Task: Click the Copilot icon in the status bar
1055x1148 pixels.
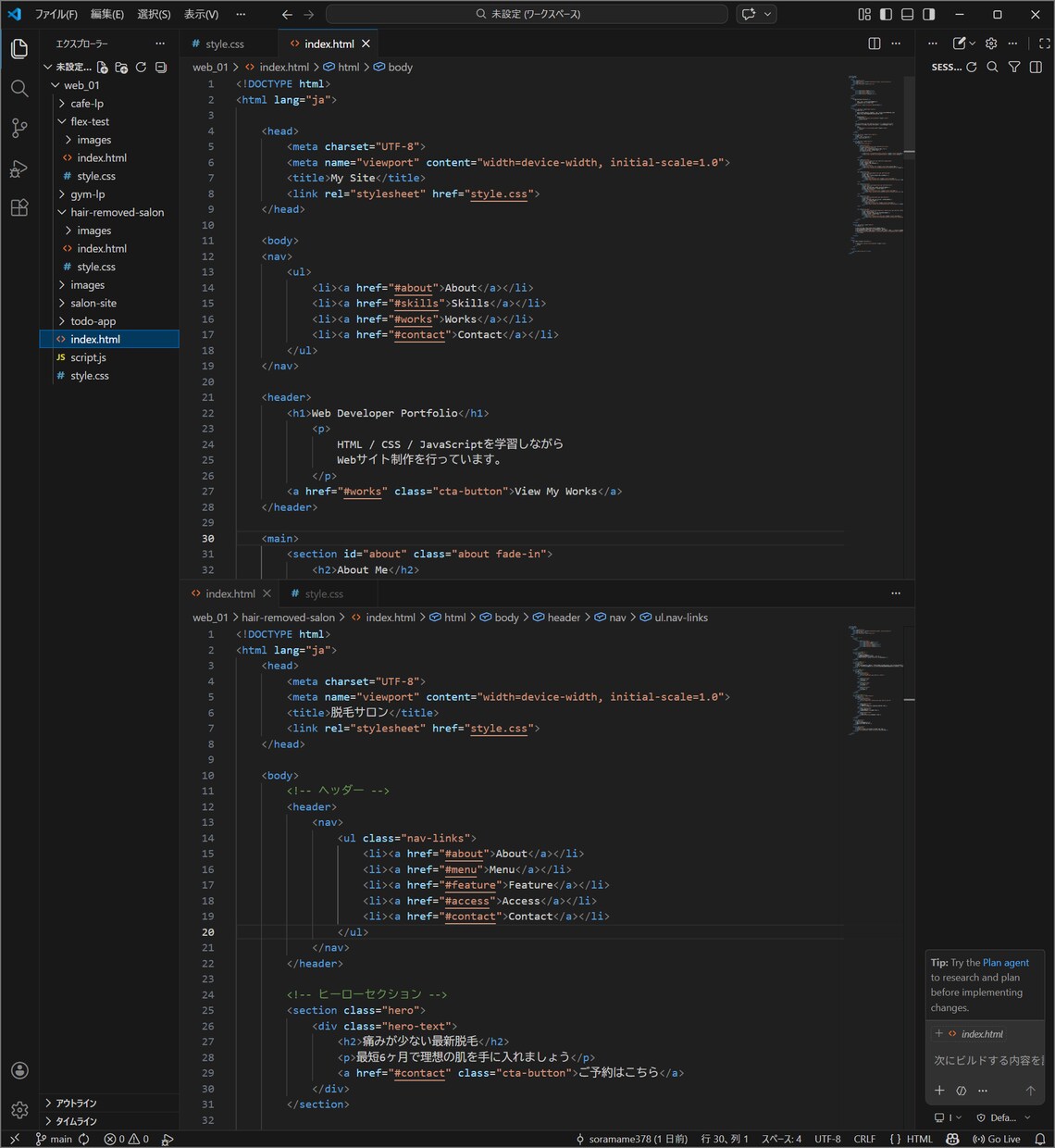Action: [x=952, y=1139]
